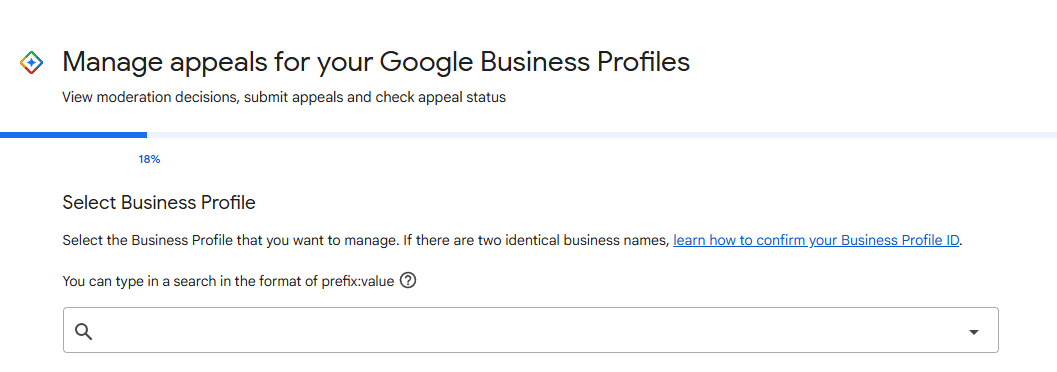Click the question mark help icon
This screenshot has height=372, width=1057.
tap(408, 280)
